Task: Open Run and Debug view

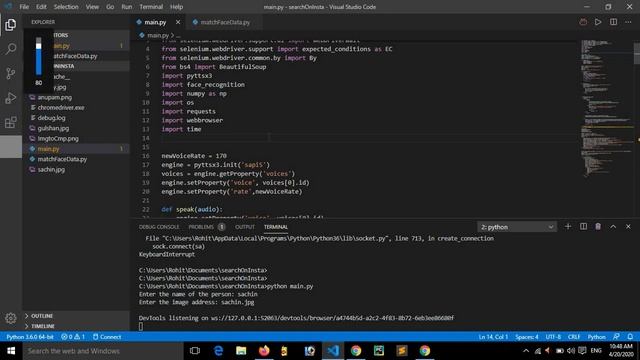Action: (11, 98)
